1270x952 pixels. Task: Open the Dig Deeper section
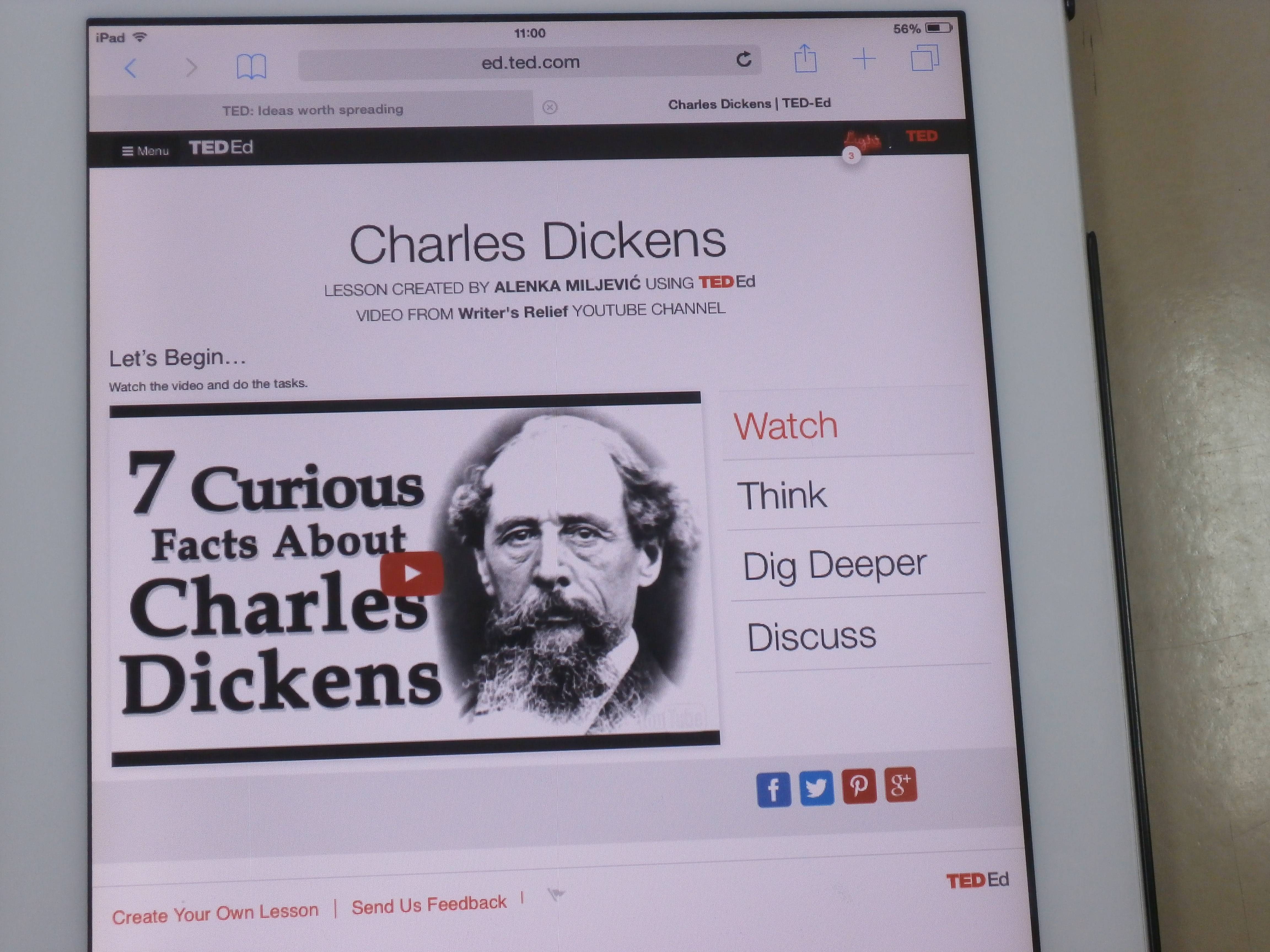pos(834,565)
